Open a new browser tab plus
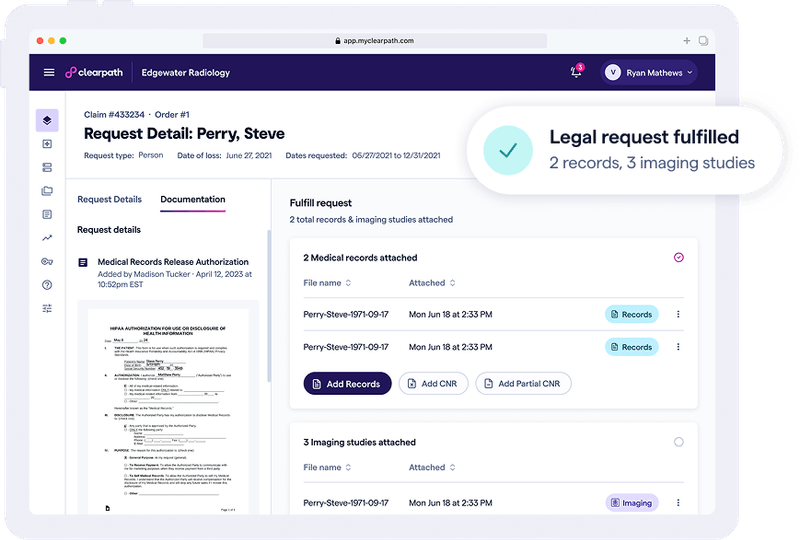Image resolution: width=800 pixels, height=540 pixels. (x=687, y=41)
